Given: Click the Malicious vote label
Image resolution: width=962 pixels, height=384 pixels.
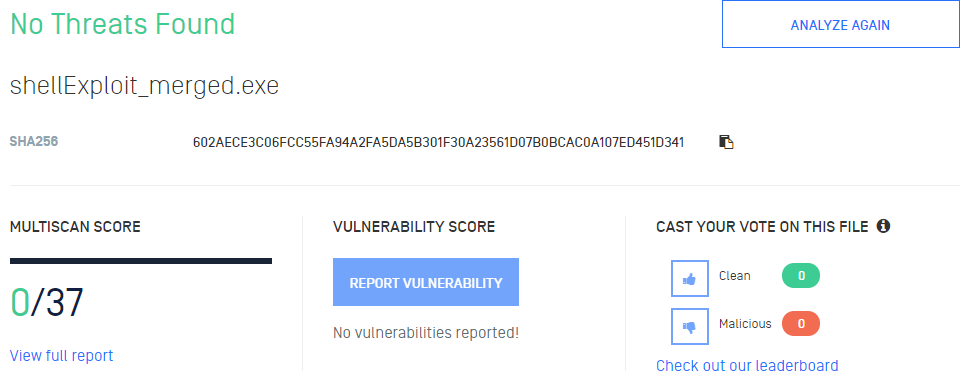Looking at the screenshot, I should [745, 324].
